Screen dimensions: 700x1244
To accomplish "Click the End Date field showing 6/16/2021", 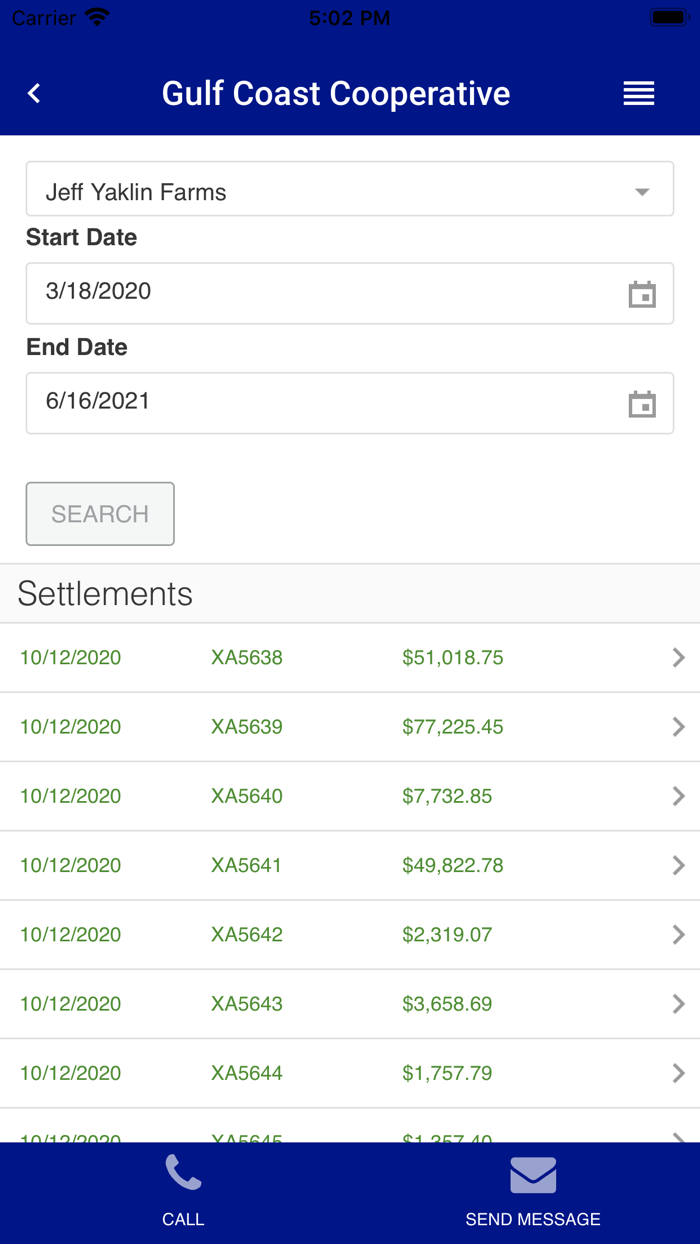I will pyautogui.click(x=320, y=403).
